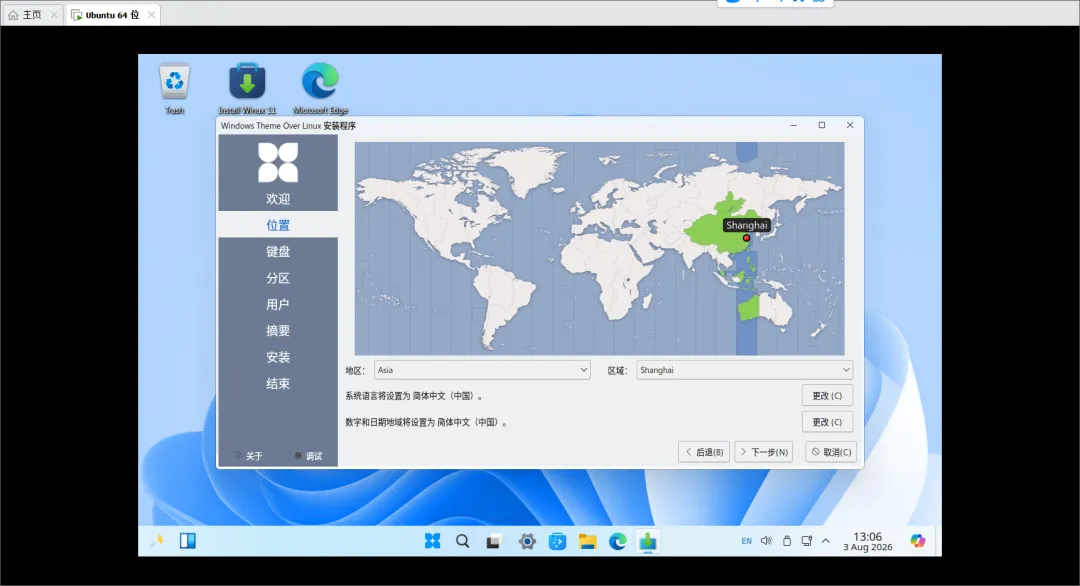
Task: Open clock showing 13:06
Action: 868,541
